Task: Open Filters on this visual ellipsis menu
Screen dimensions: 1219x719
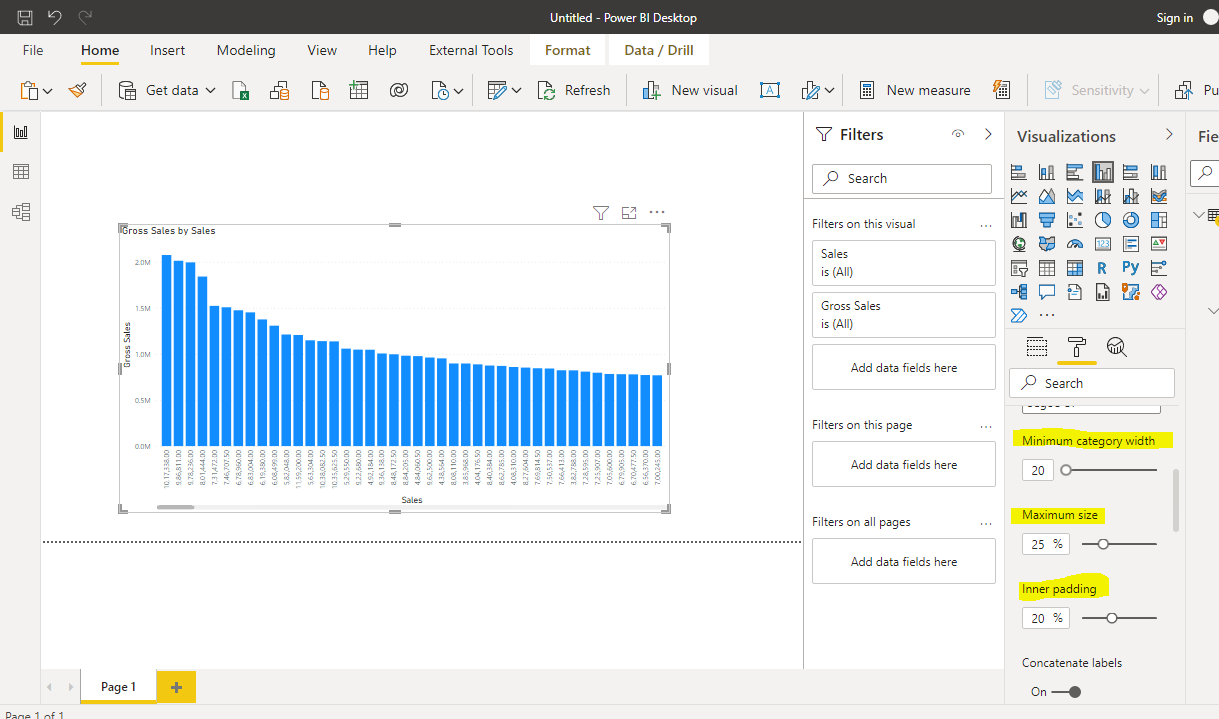Action: (x=986, y=224)
